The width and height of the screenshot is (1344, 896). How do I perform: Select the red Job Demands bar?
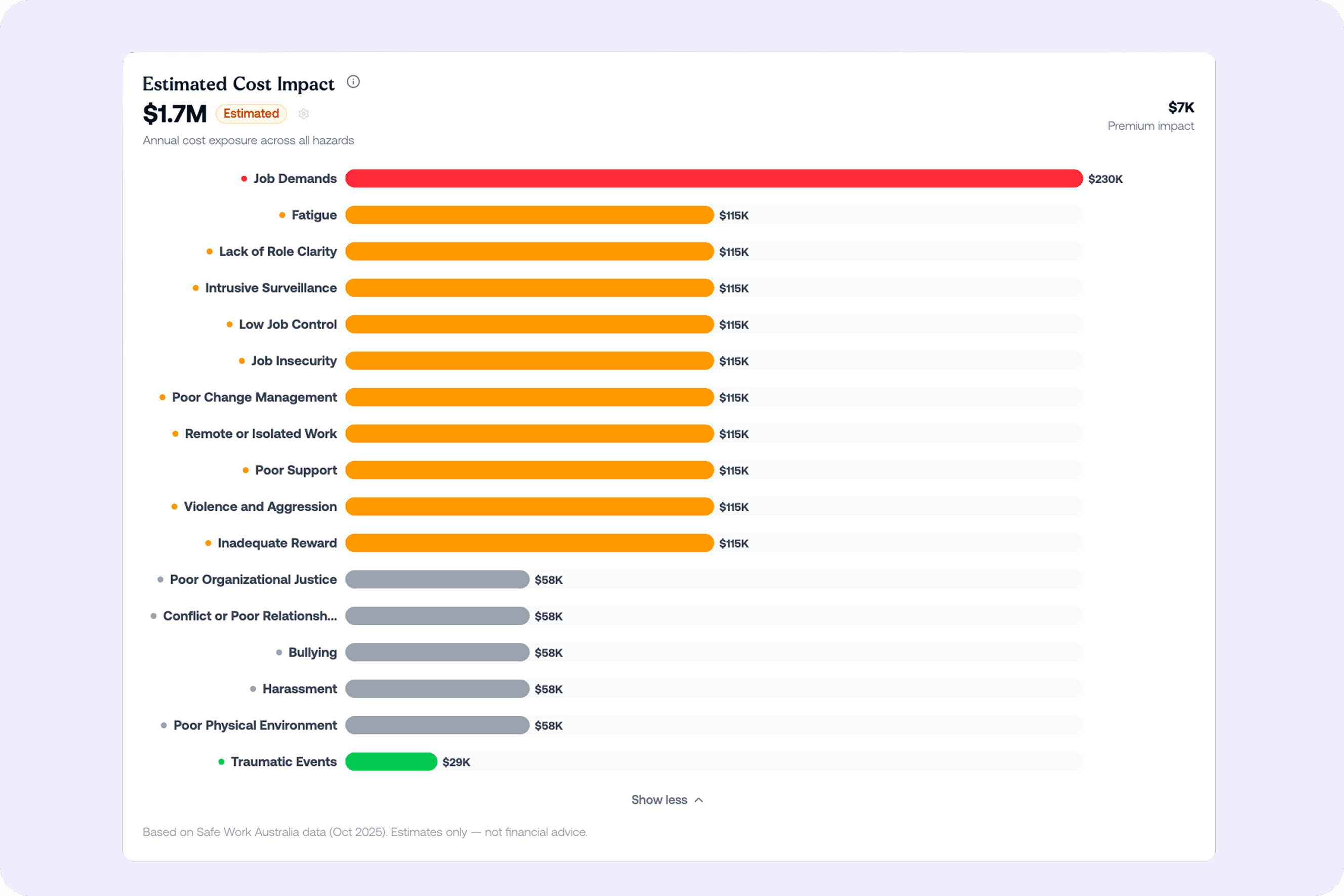[x=714, y=178]
